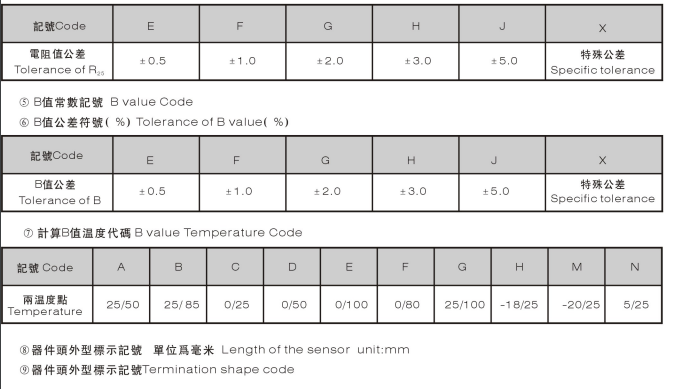Click the 'B value Code' heading text
This screenshot has width=681, height=389.
point(152,102)
